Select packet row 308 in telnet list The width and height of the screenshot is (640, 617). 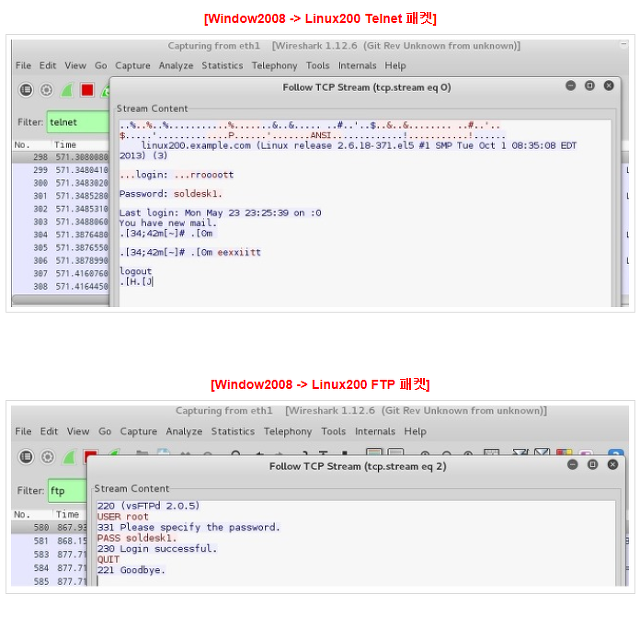[61, 286]
